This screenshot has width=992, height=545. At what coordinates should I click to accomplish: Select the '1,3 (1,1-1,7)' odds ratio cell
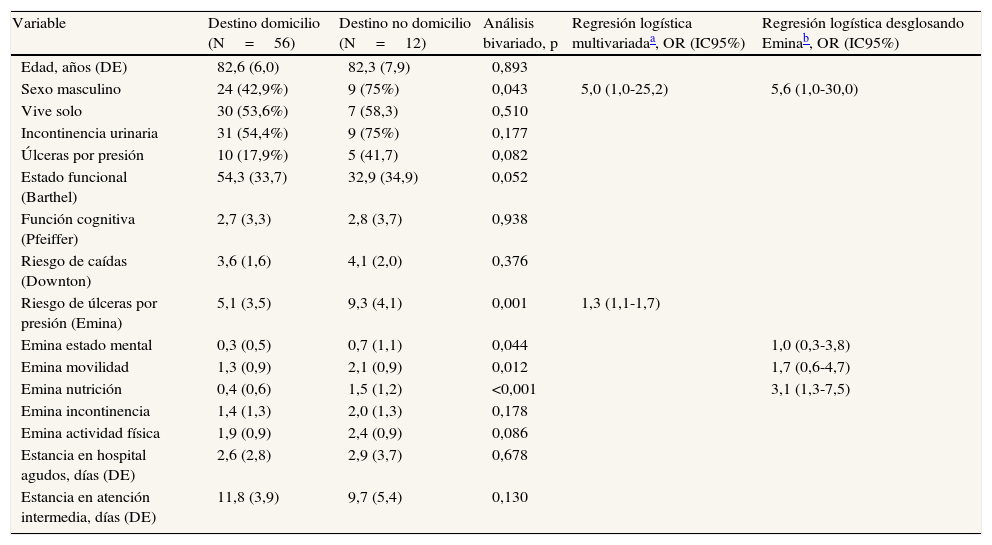(620, 303)
